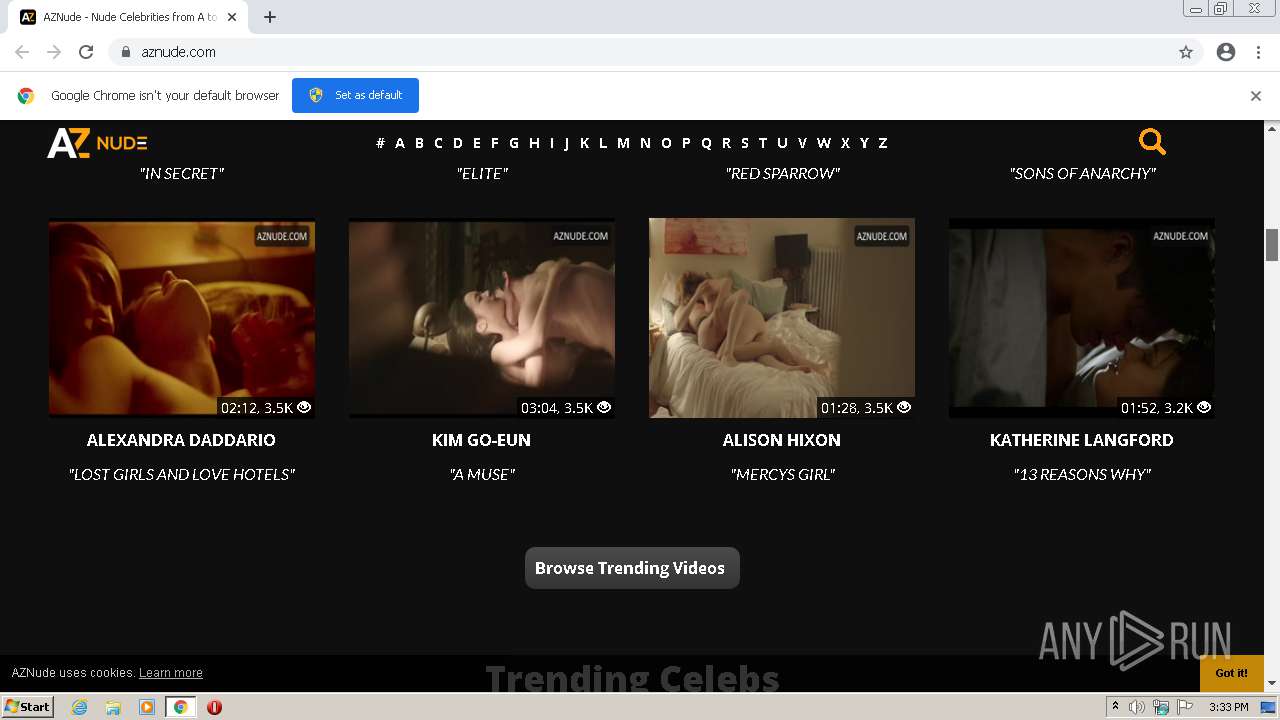Open the ALISON HIXON name link
1280x720 pixels.
(x=782, y=440)
